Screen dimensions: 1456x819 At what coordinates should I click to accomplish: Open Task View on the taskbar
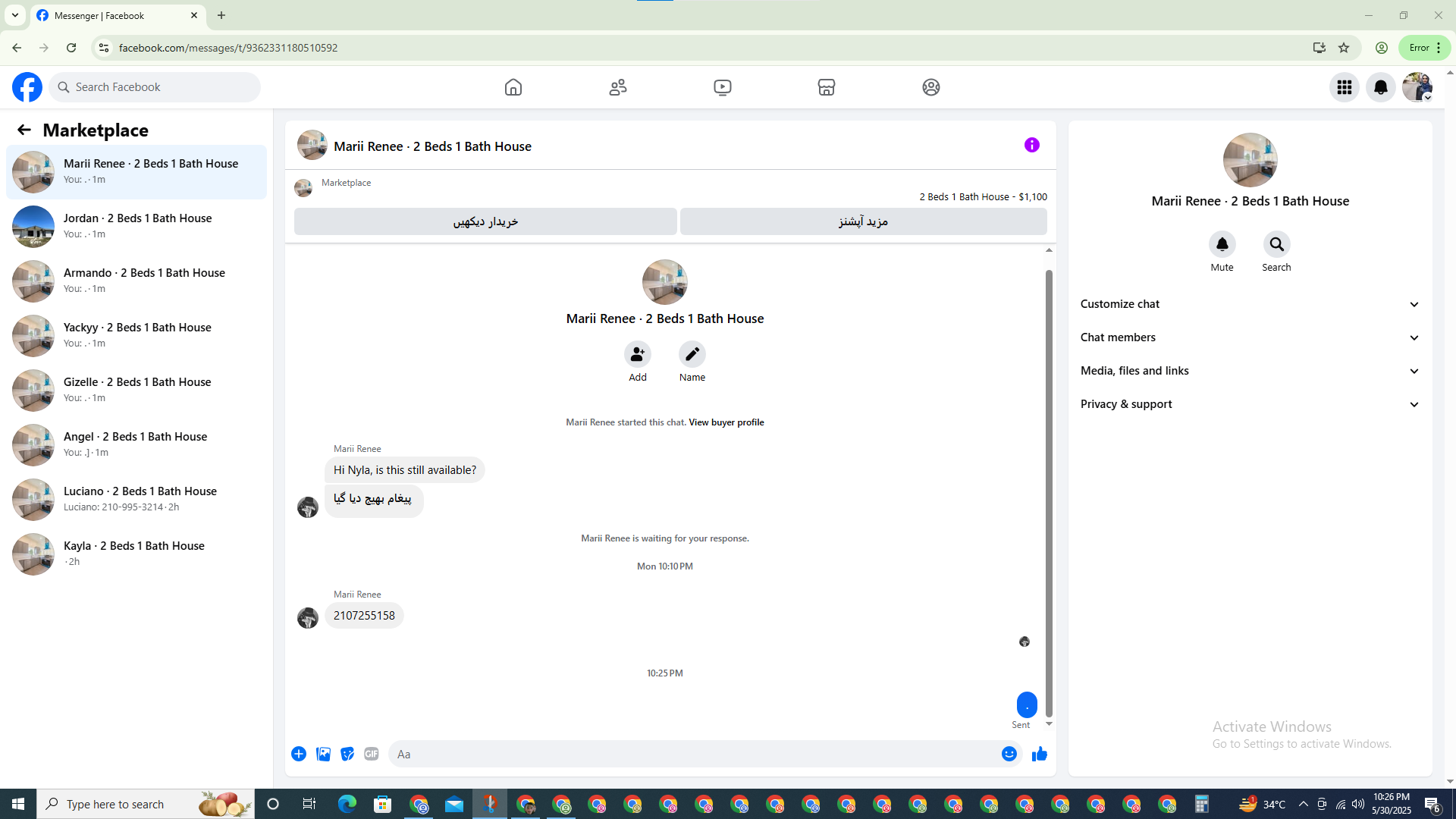309,804
